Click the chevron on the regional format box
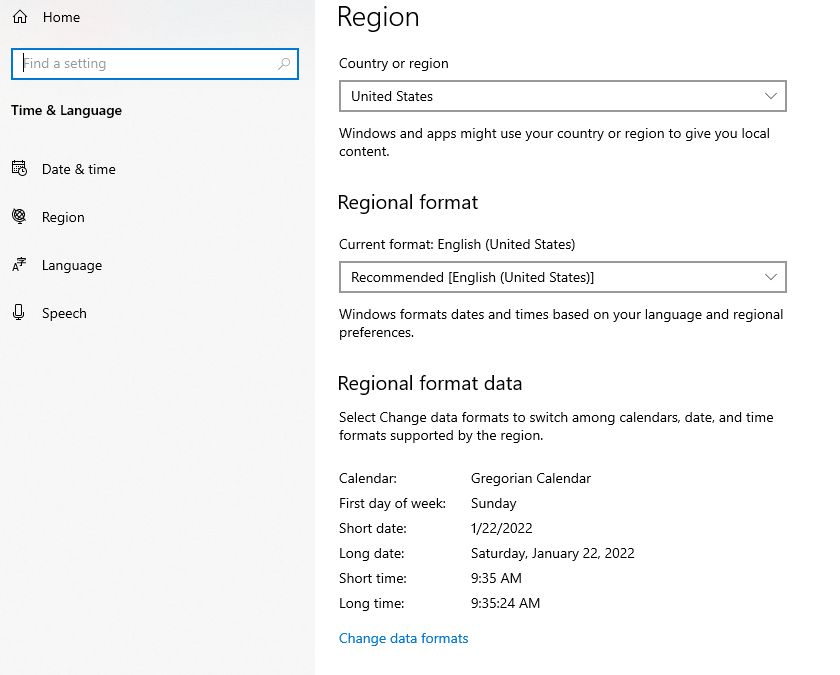 click(770, 277)
